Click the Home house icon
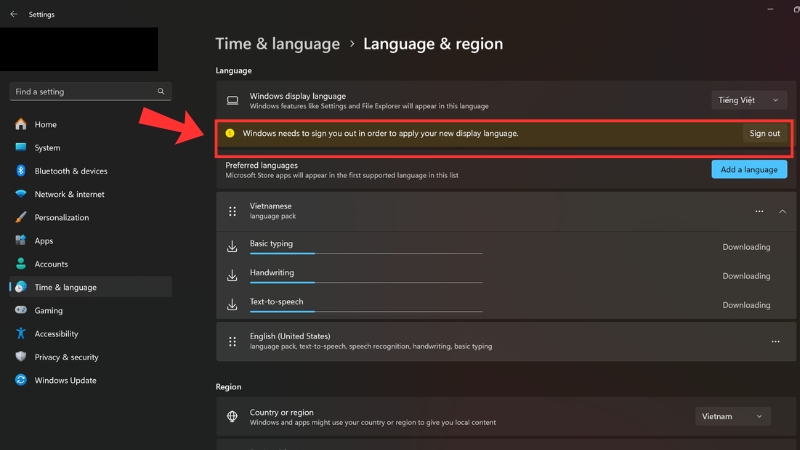 (x=21, y=124)
